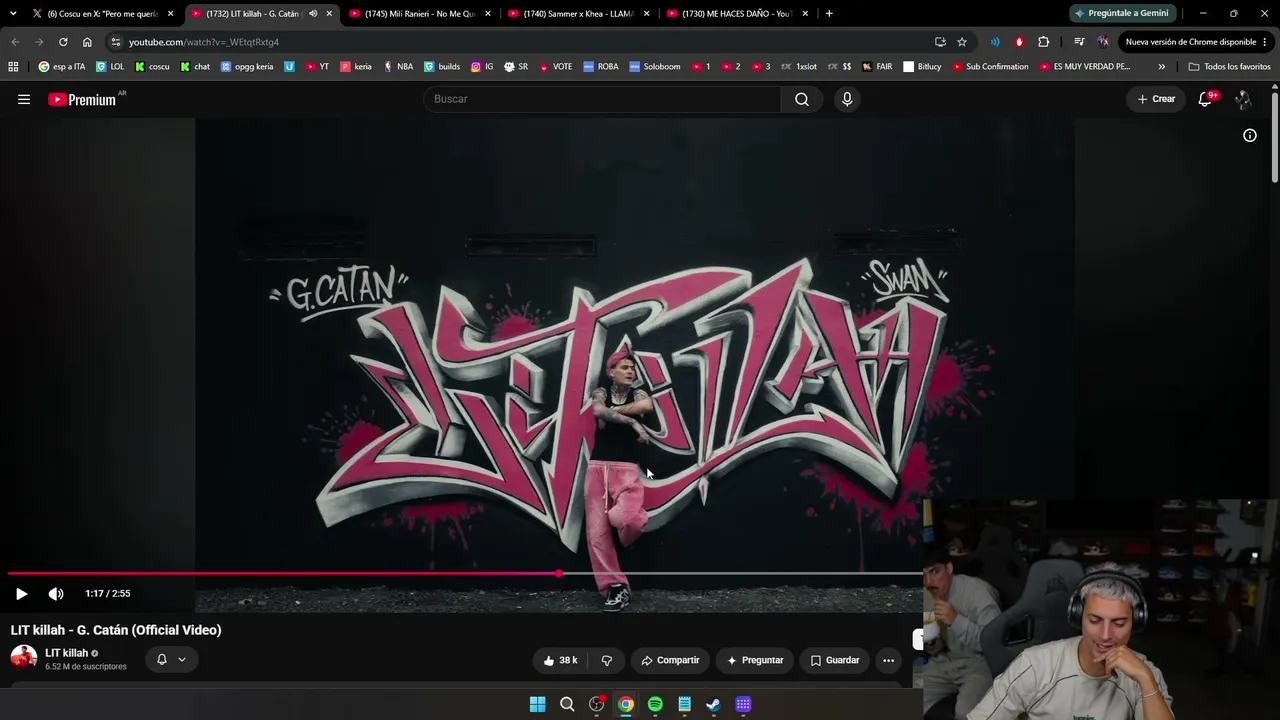Click the Buscar search field
The height and width of the screenshot is (720, 1280).
click(603, 99)
